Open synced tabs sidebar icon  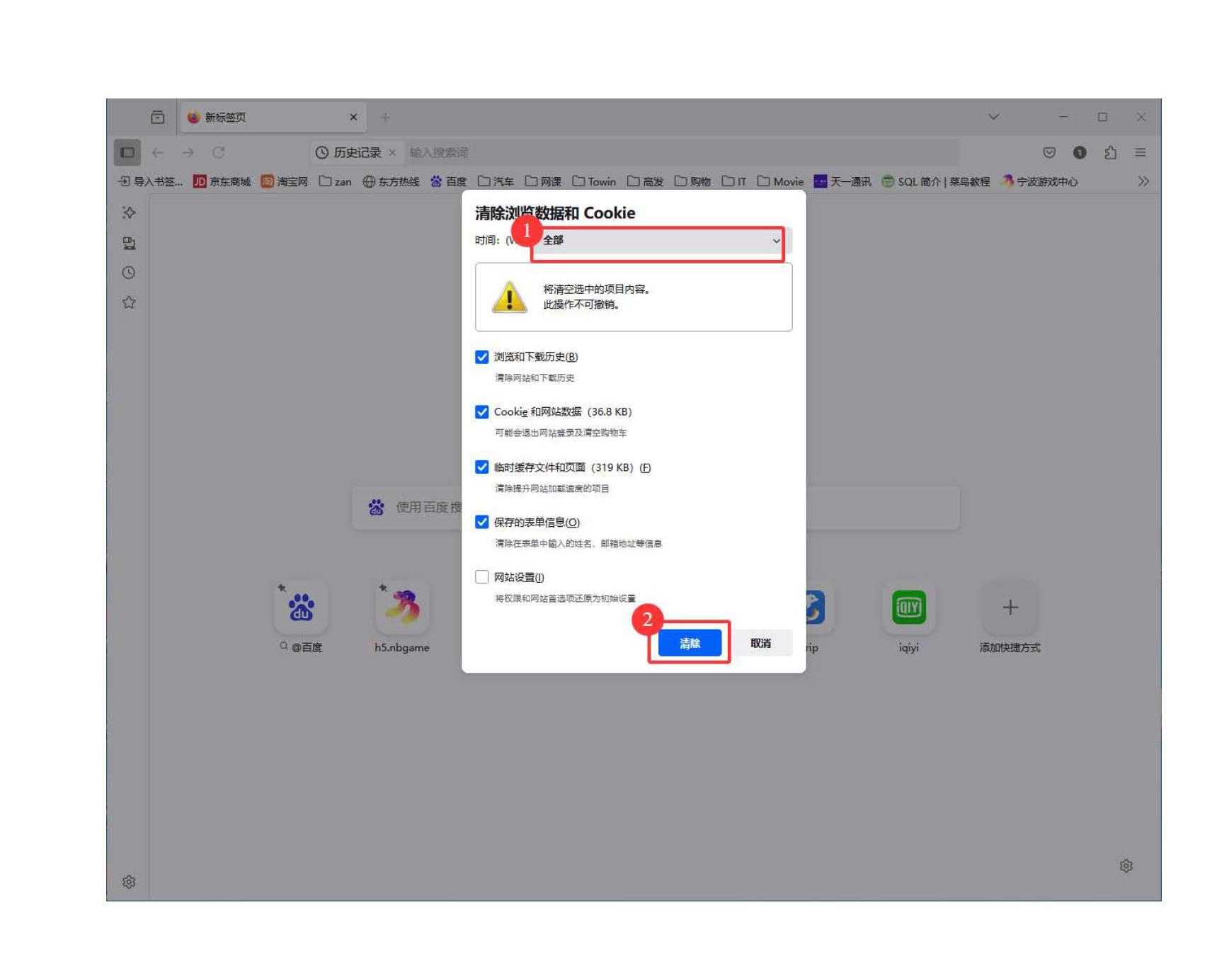point(129,243)
